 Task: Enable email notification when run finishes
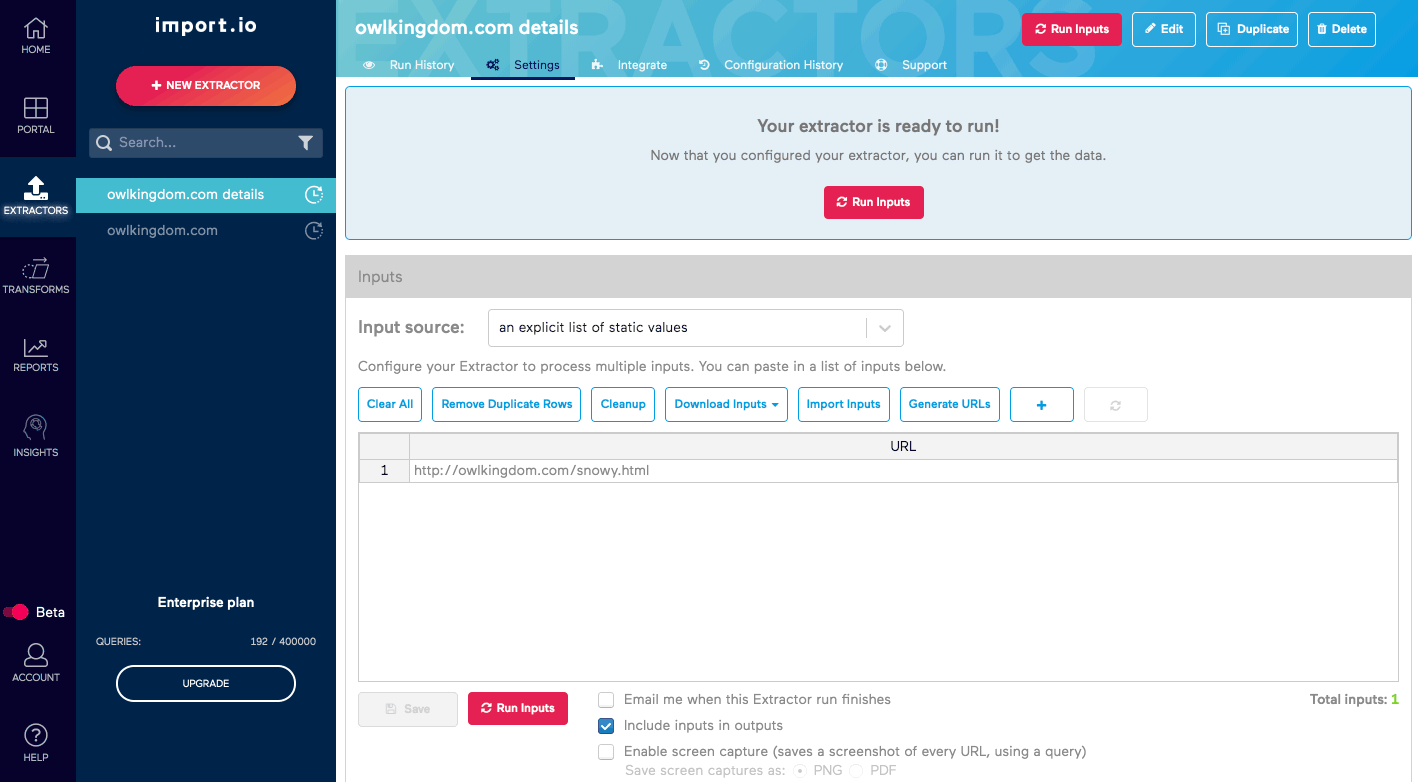pyautogui.click(x=605, y=699)
